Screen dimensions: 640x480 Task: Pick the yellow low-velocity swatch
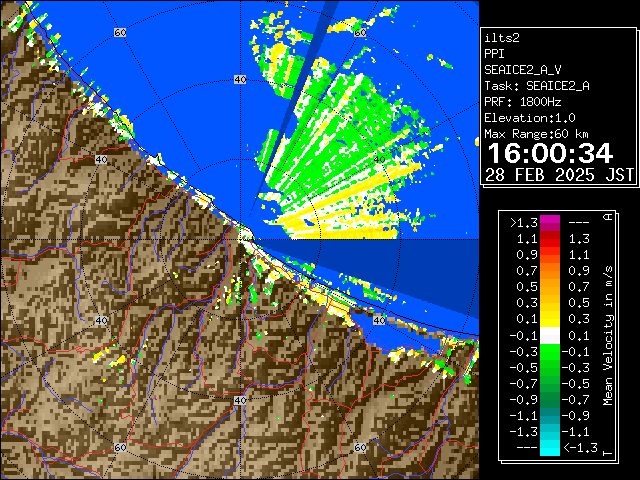(x=550, y=319)
